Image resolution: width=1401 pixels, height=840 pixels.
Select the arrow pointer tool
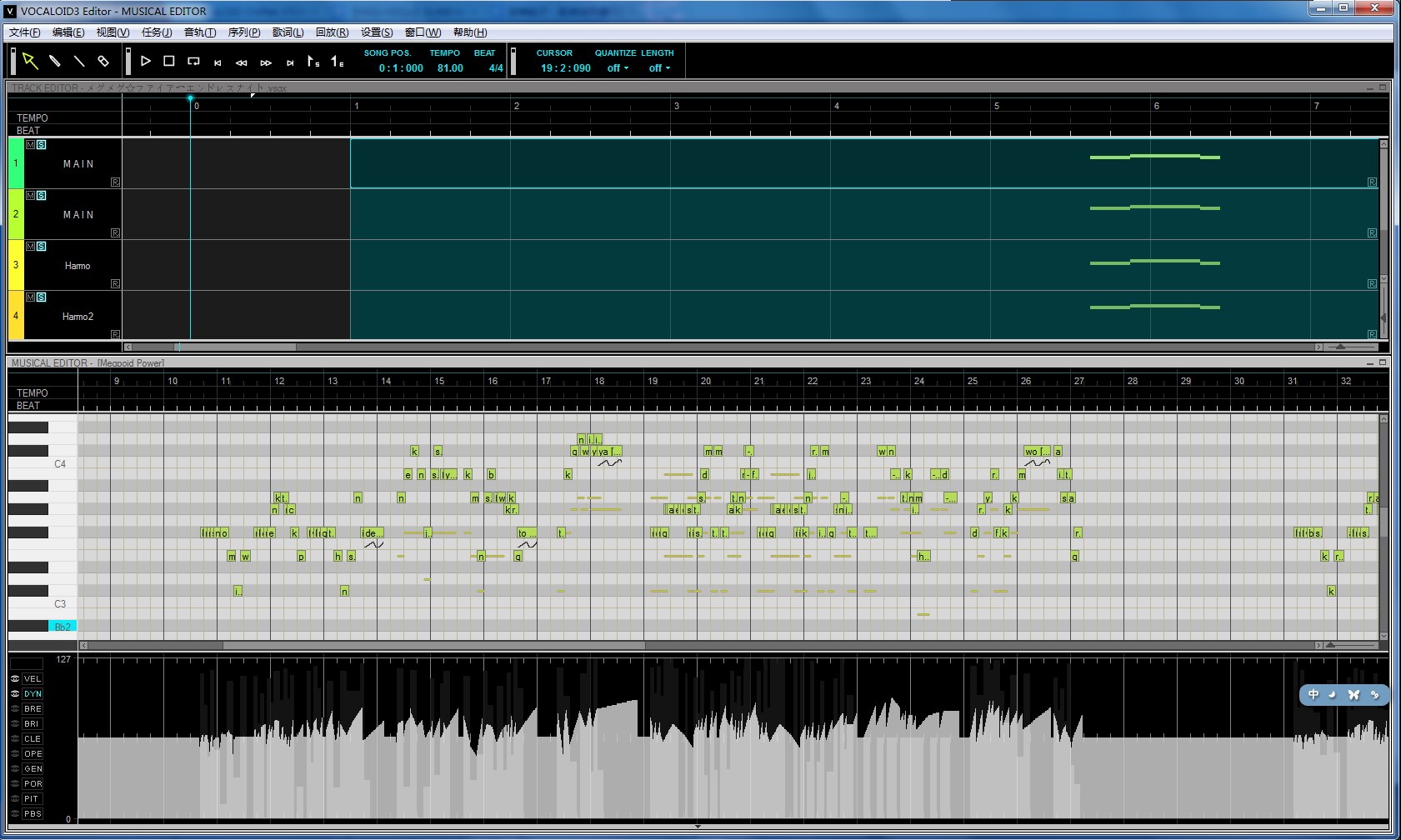[x=30, y=61]
